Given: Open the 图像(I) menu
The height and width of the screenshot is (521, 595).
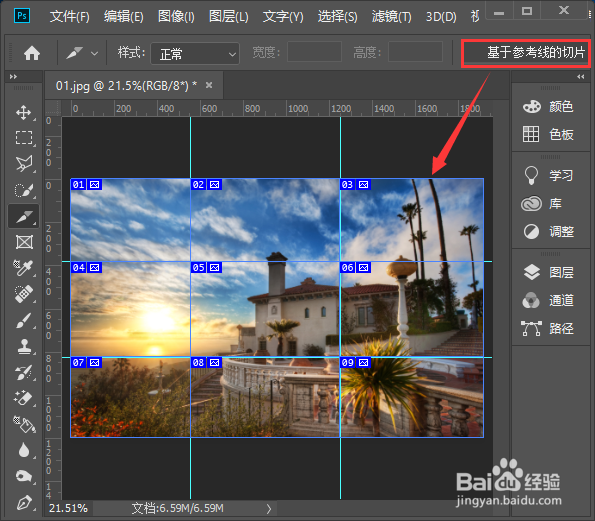Looking at the screenshot, I should coord(176,17).
